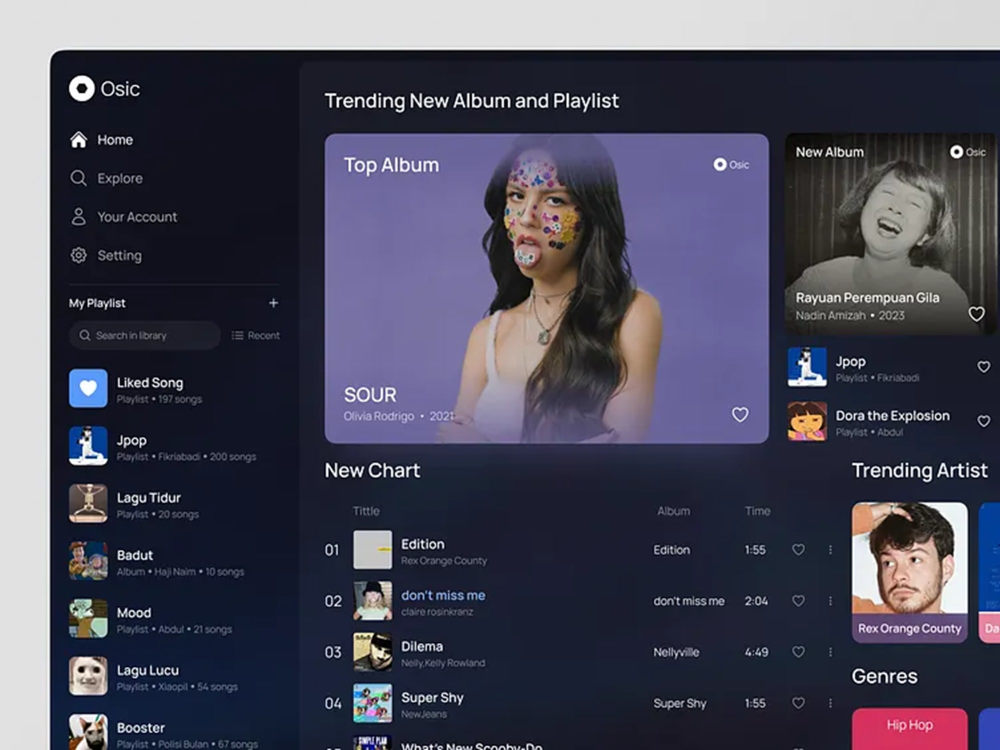This screenshot has width=1000, height=750.
Task: Open more options for don't miss me
Action: pyautogui.click(x=830, y=601)
